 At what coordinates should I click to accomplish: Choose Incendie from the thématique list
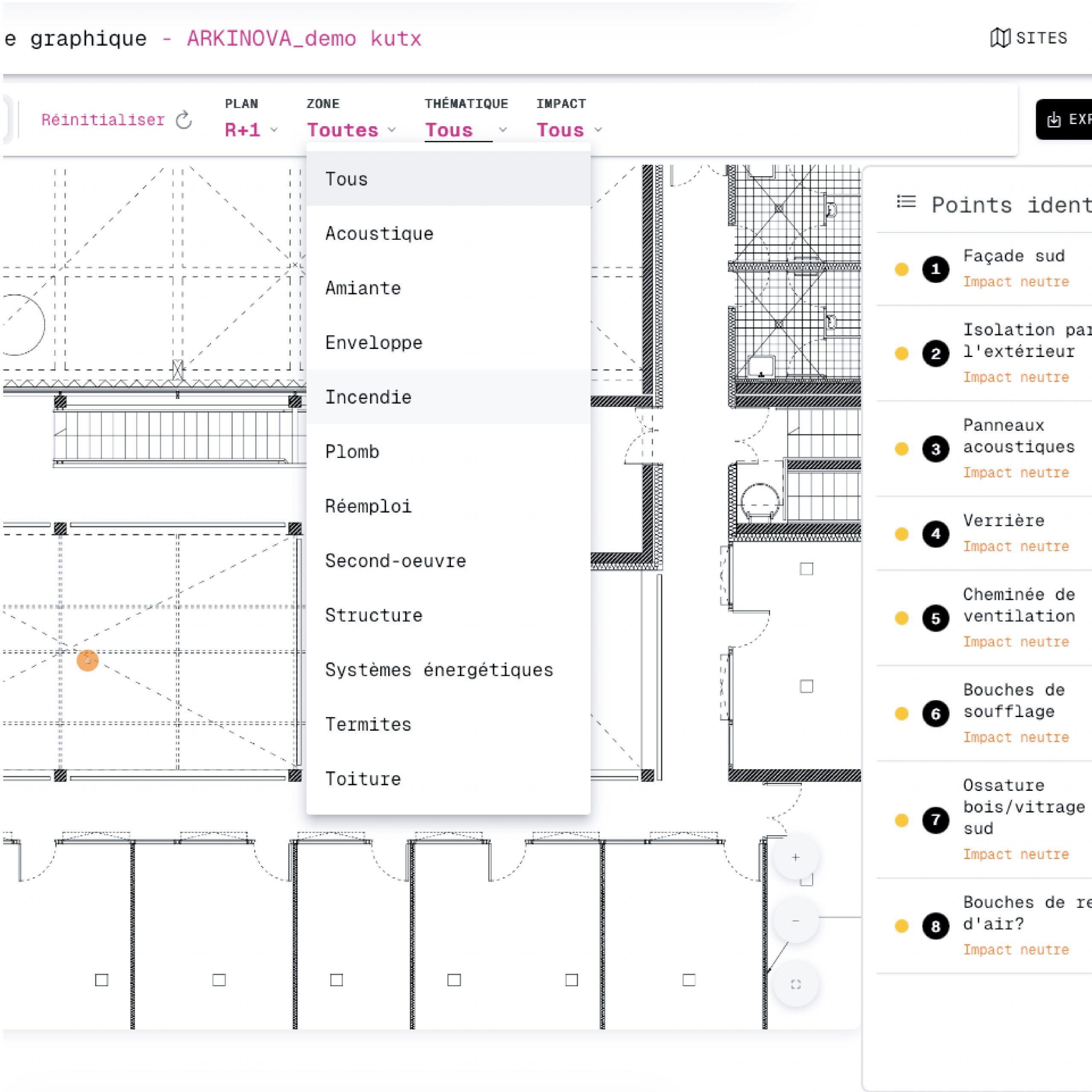(369, 398)
